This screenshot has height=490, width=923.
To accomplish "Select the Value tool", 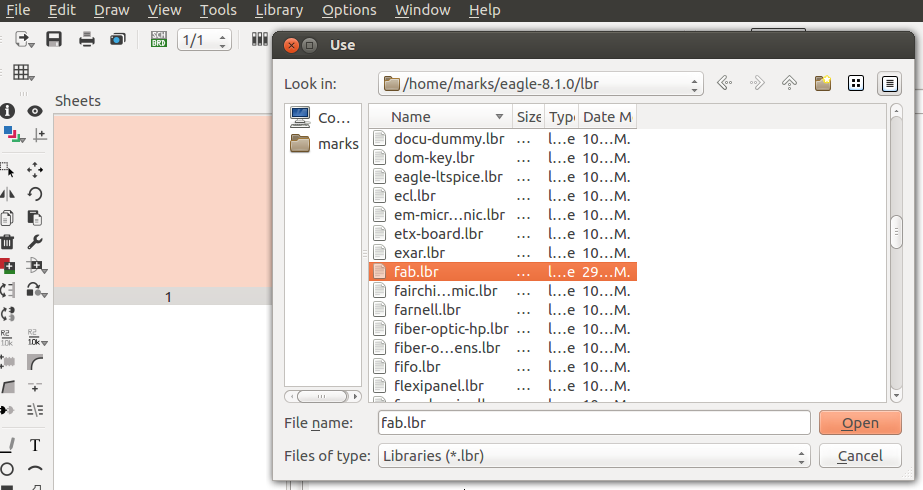I will click(x=37, y=338).
